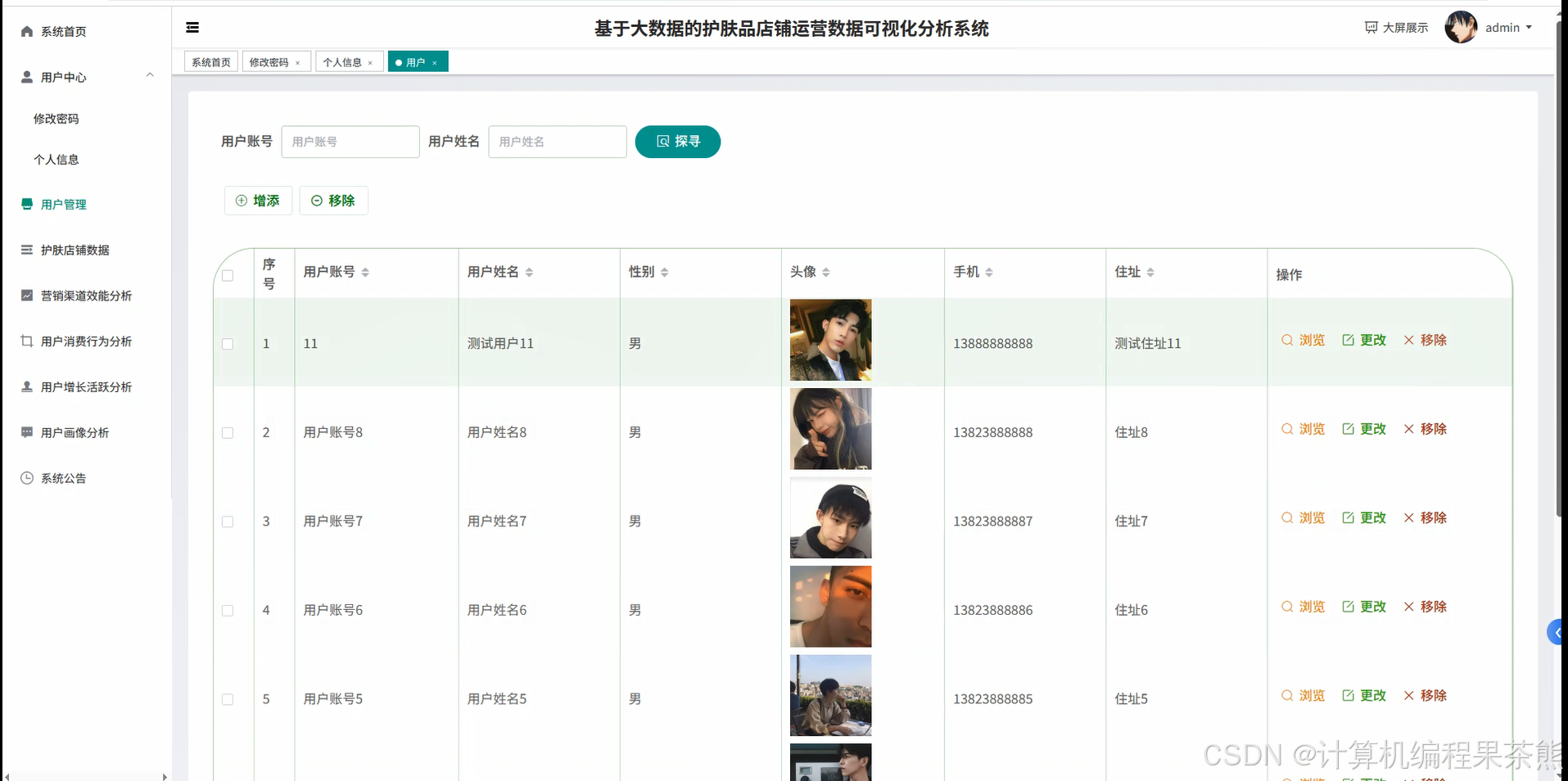Click 浏览 for 用户账号5 row
This screenshot has height=781, width=1568.
tap(1303, 696)
